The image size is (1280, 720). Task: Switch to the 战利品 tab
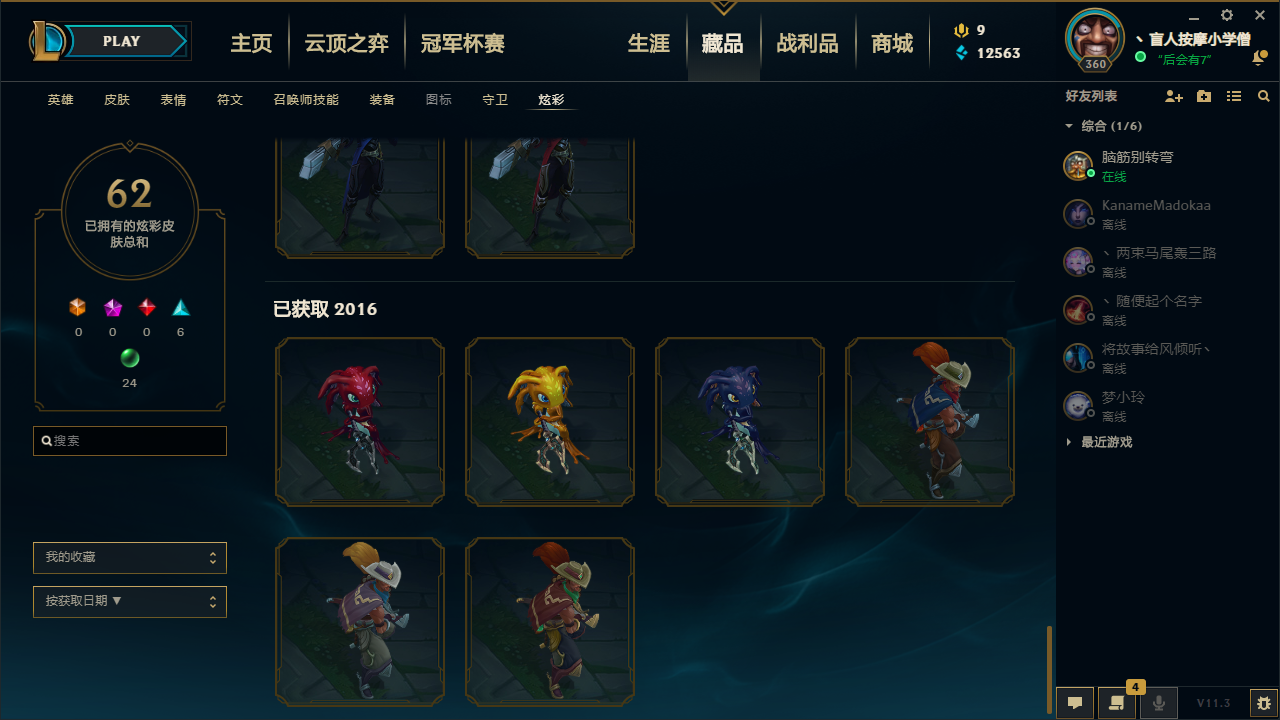(x=807, y=43)
